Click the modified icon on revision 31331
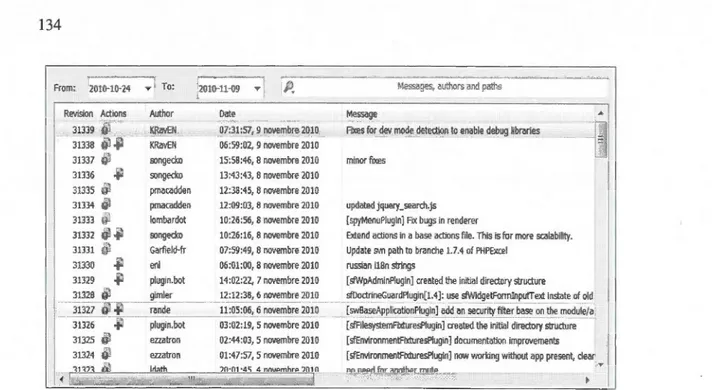Screen dimensions: 712x390 [x=106, y=249]
